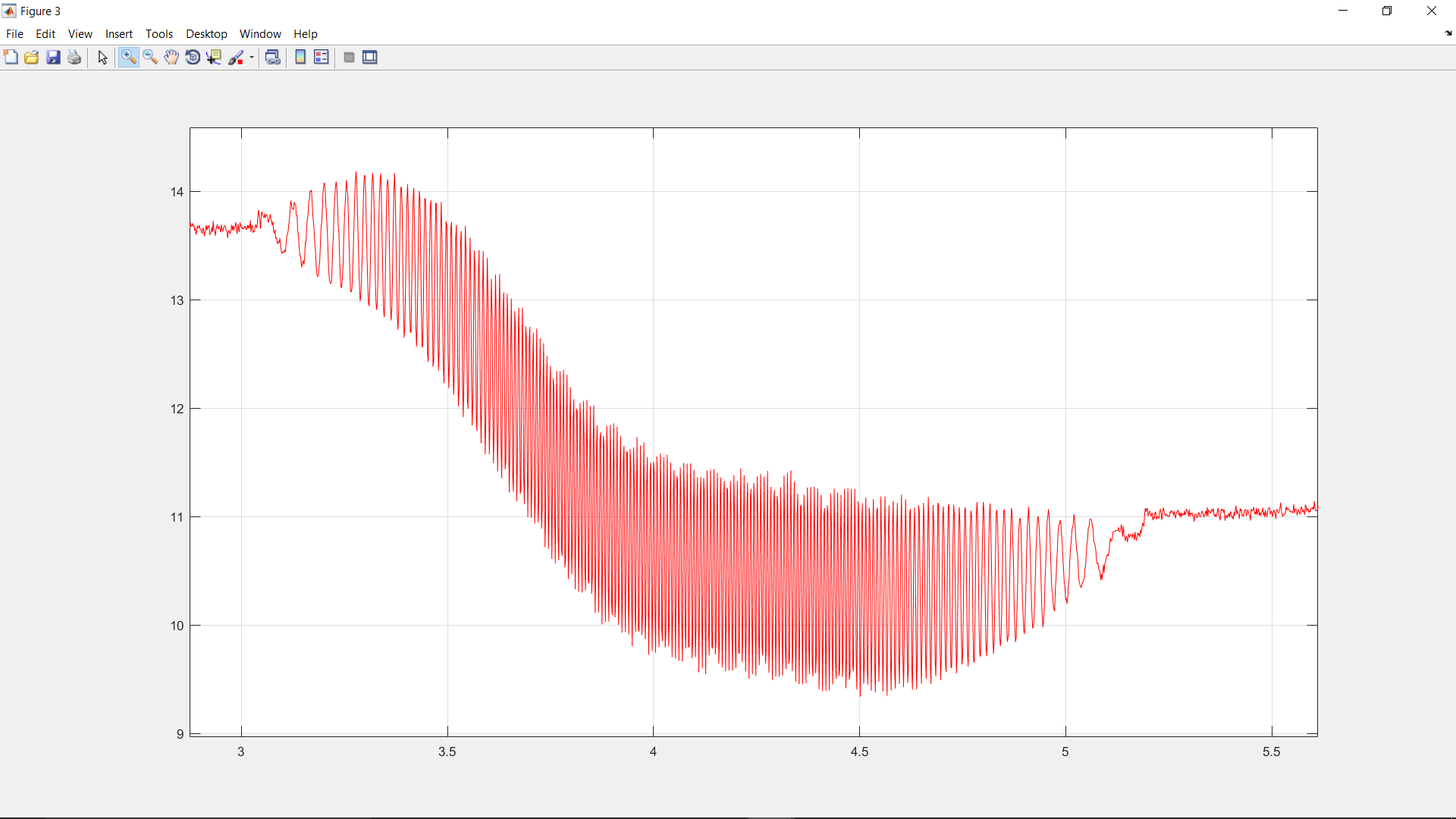Viewport: 1456px width, 819px height.
Task: Open the Insert menu
Action: click(118, 34)
